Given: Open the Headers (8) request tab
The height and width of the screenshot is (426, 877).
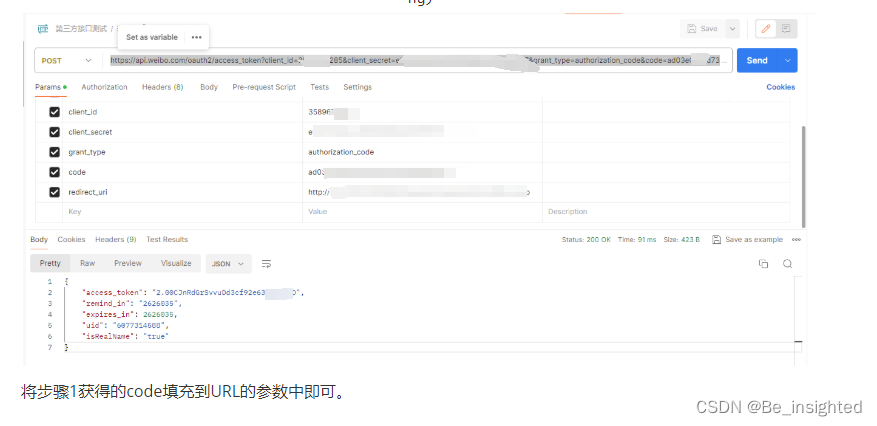Looking at the screenshot, I should (x=163, y=87).
